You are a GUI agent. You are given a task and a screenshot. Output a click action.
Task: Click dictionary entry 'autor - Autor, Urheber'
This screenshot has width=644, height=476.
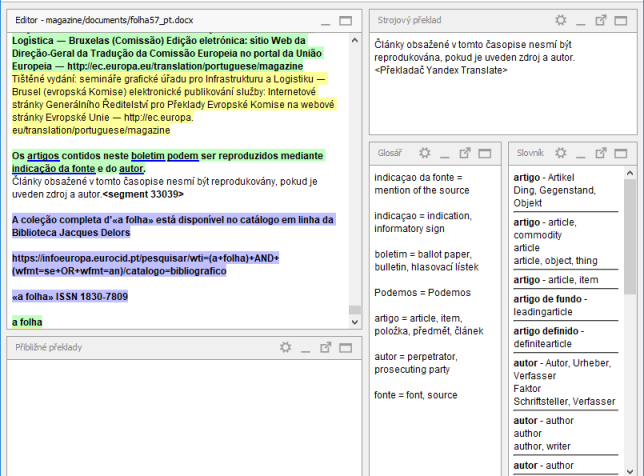[x=564, y=382]
